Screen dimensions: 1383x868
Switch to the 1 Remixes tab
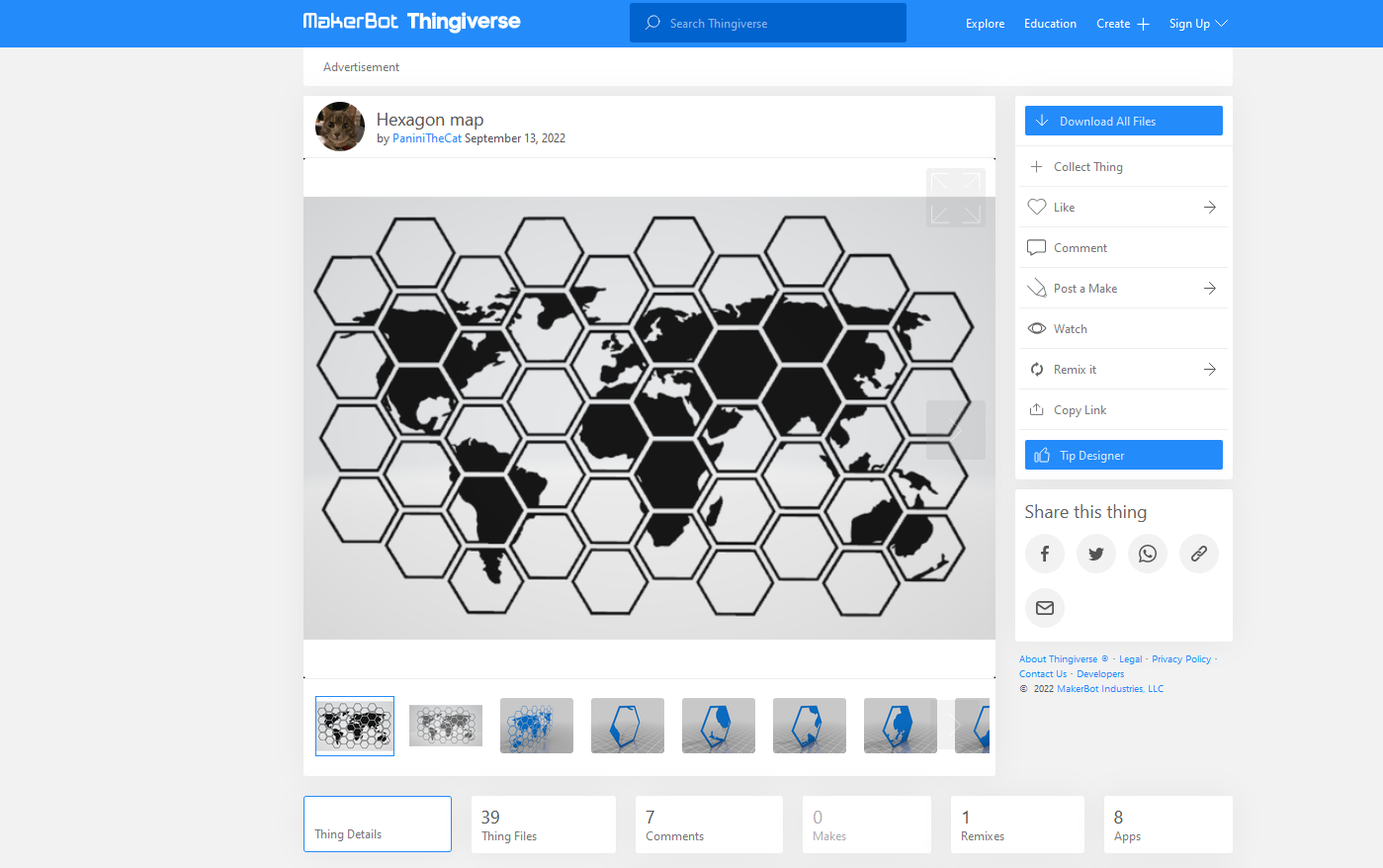coord(1017,825)
